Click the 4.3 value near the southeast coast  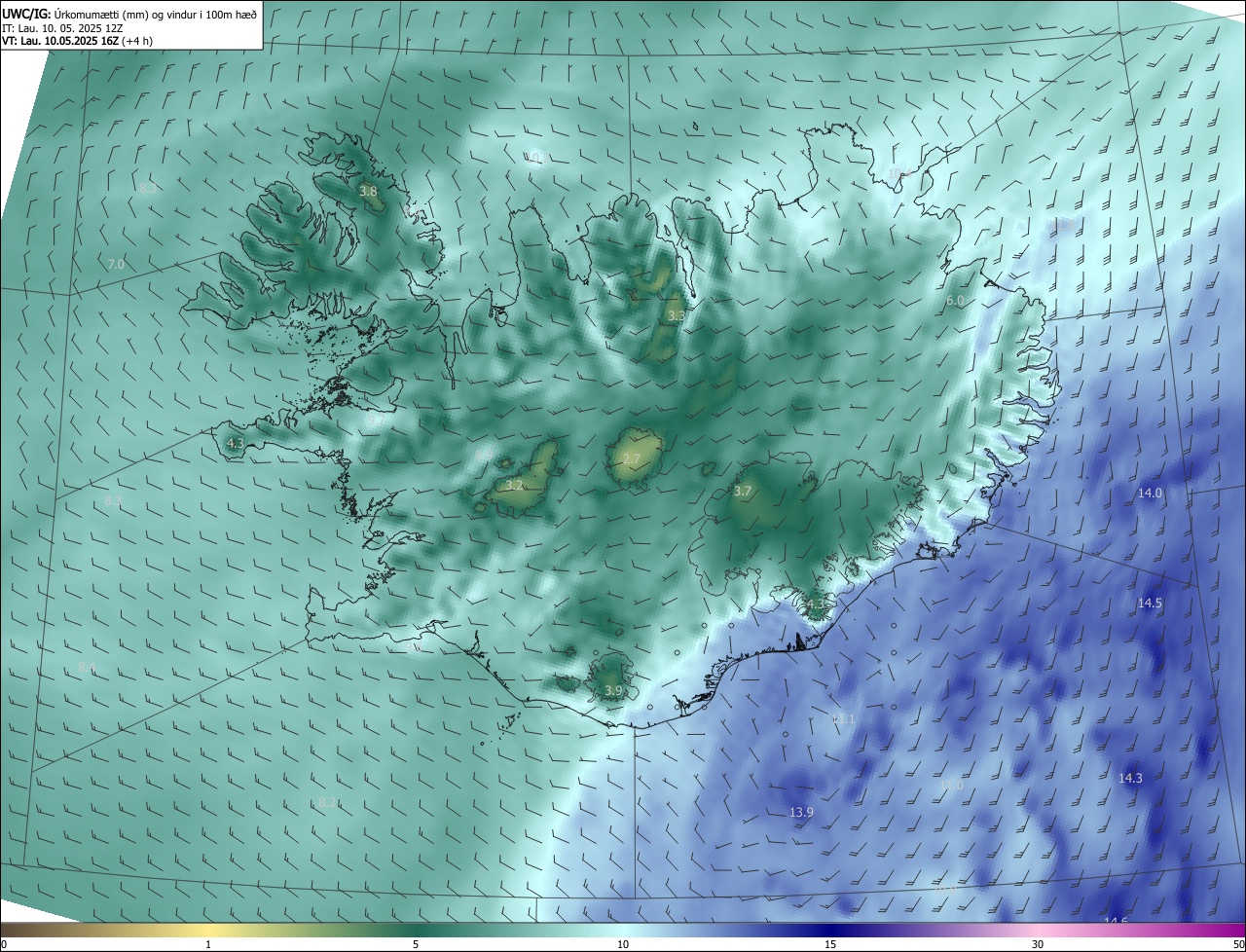816,604
